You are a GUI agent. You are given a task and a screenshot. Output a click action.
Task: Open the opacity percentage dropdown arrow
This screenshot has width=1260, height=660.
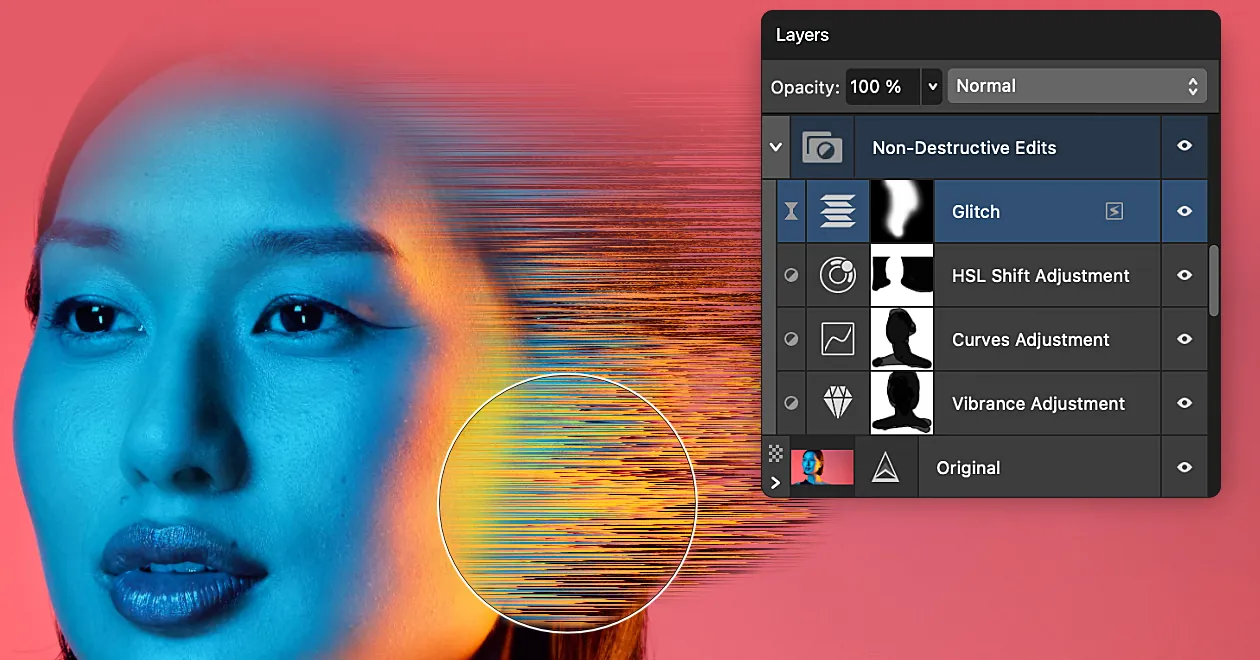[x=932, y=87]
